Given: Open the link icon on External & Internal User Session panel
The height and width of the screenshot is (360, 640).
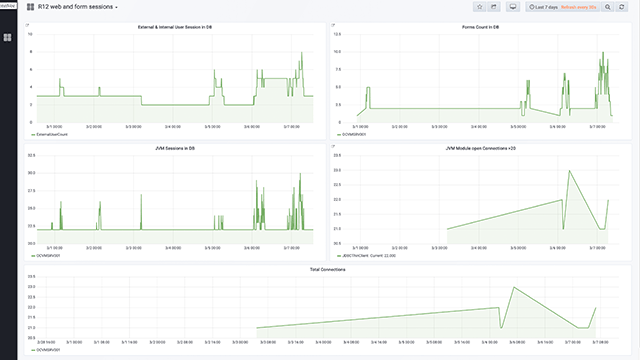Looking at the screenshot, I should tap(27, 25).
